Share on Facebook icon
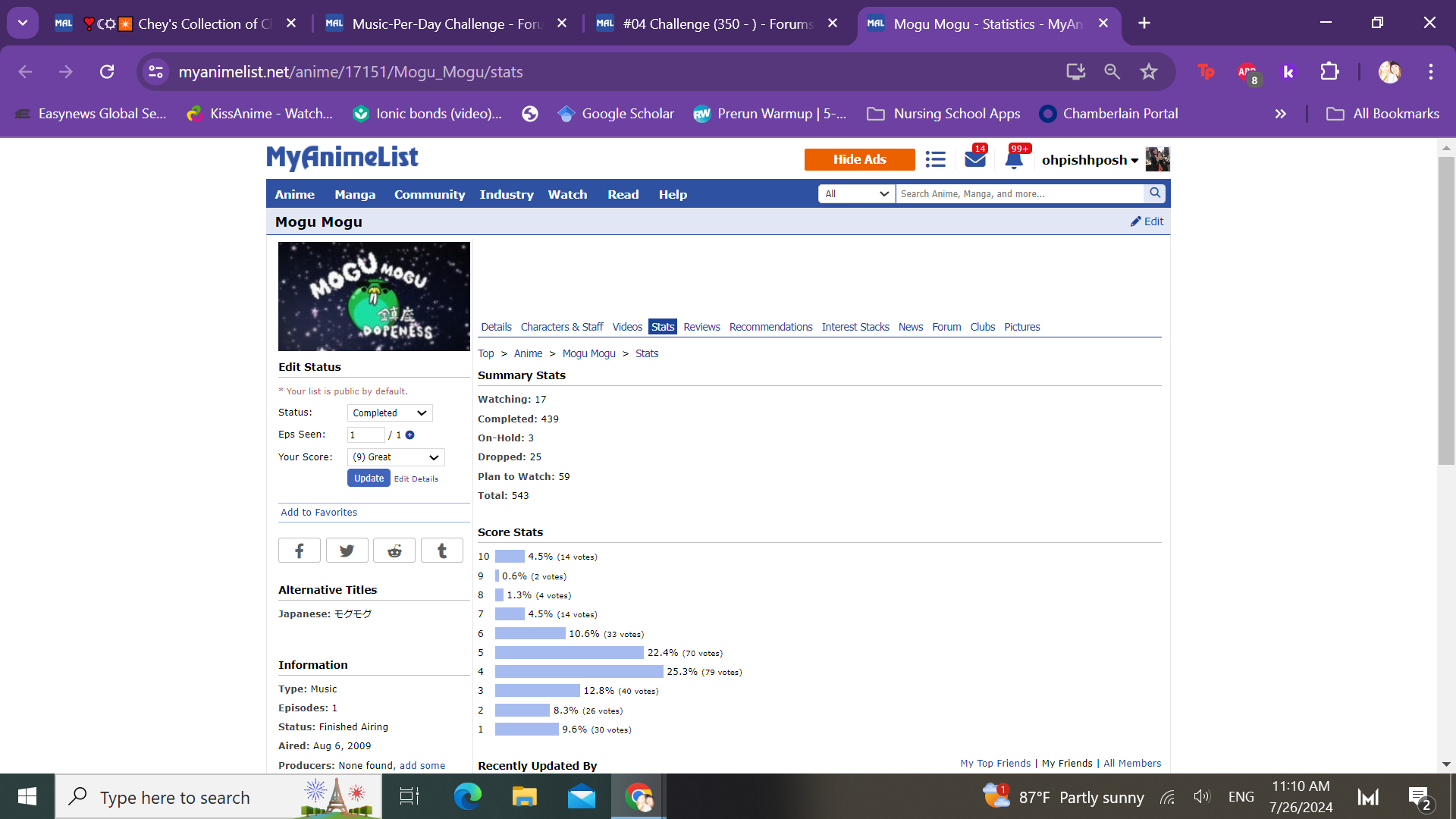Image resolution: width=1456 pixels, height=819 pixels. point(299,551)
